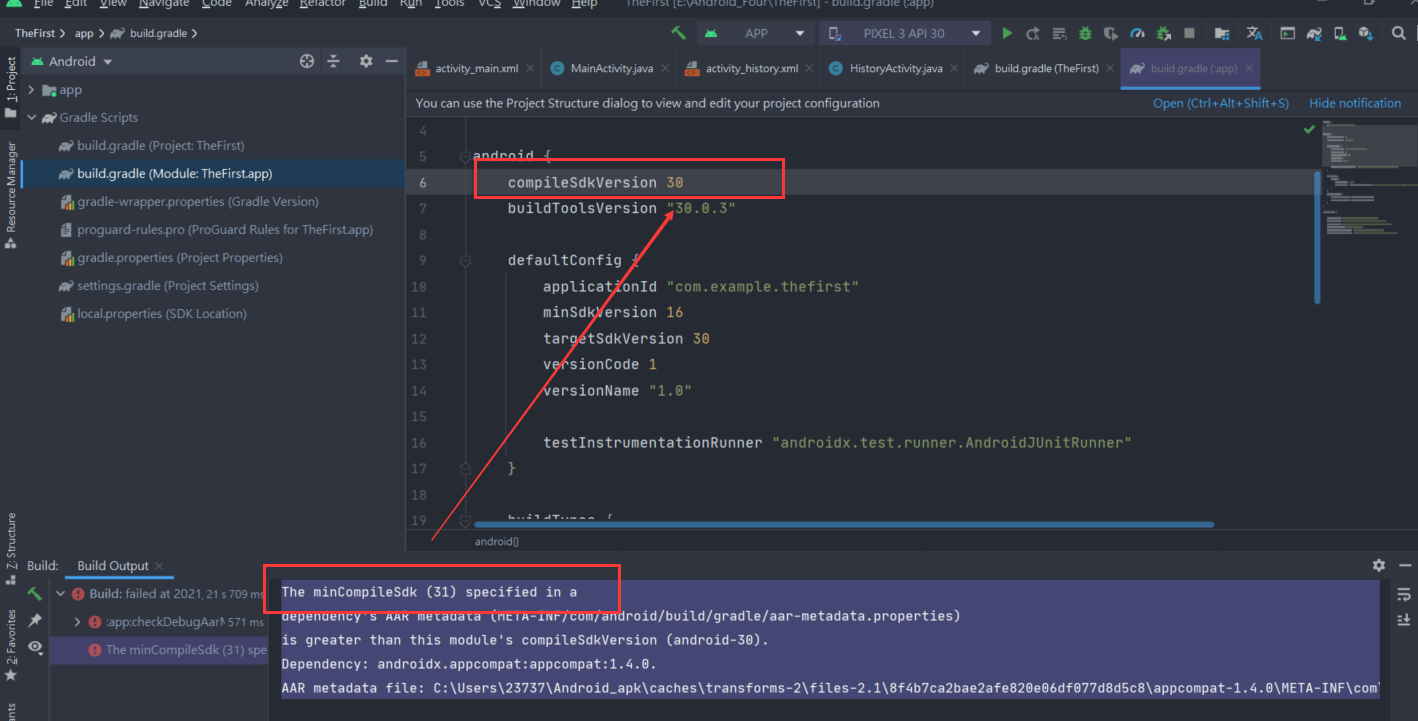Click the Hide notification link
This screenshot has height=721, width=1418.
pyautogui.click(x=1355, y=102)
